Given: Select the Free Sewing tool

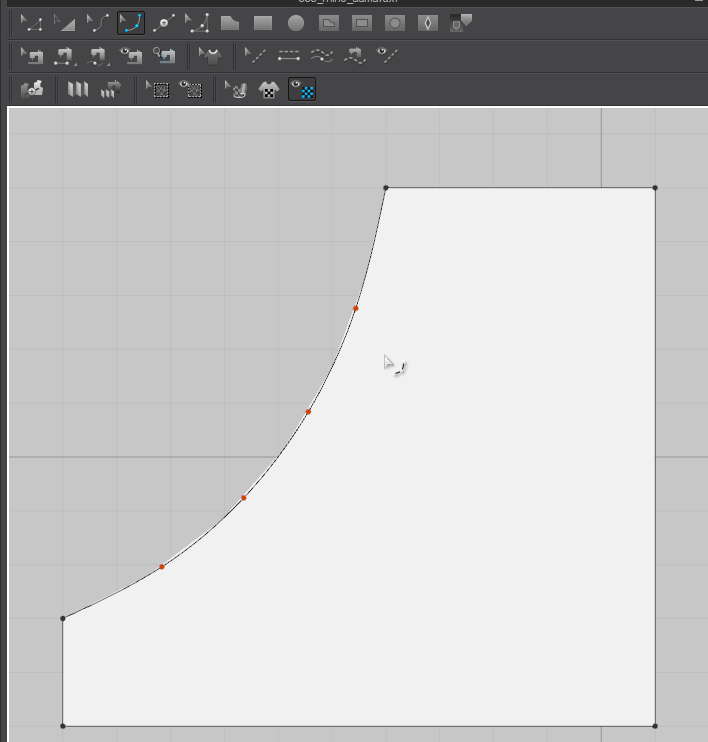Looking at the screenshot, I should click(x=98, y=56).
